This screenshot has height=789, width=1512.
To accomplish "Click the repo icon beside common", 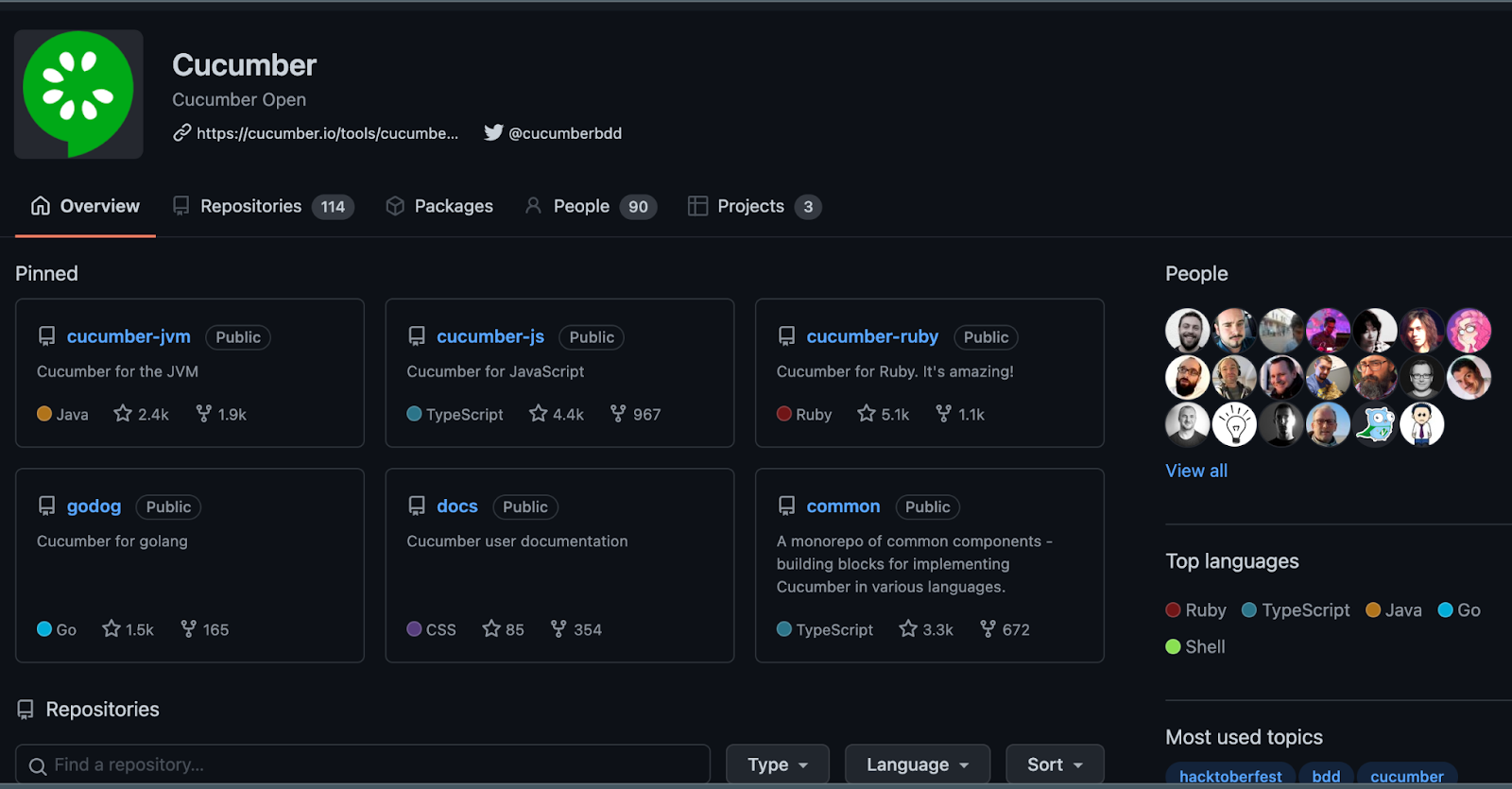I will (786, 506).
